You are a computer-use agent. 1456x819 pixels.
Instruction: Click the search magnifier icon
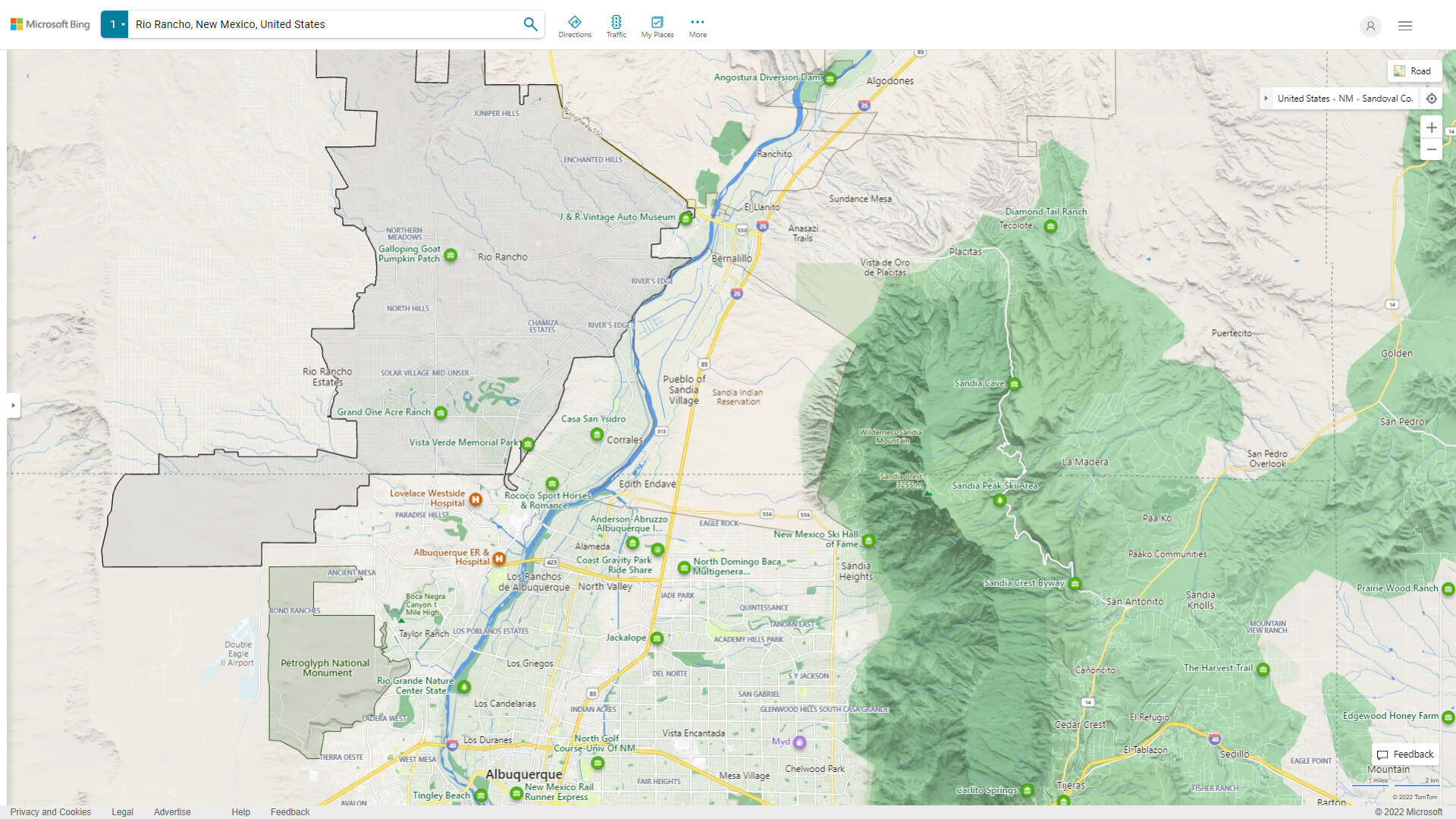(x=529, y=24)
